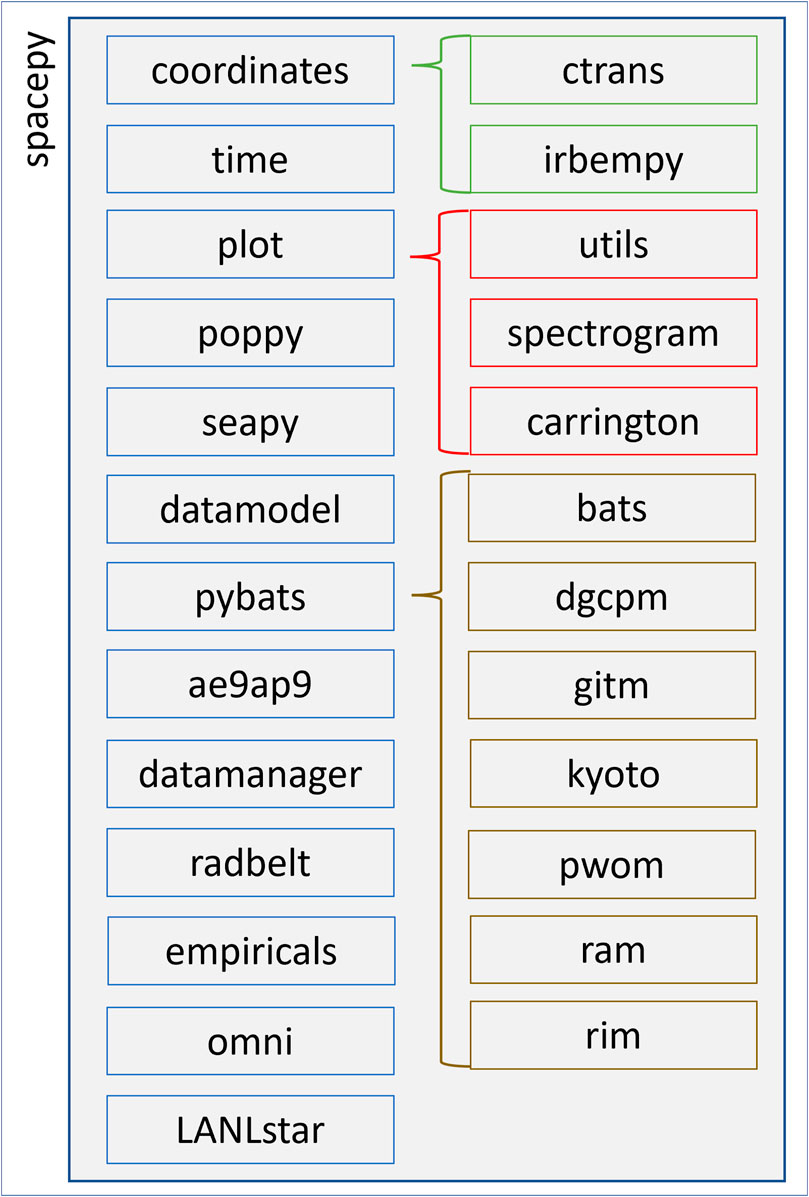Viewport: 809px width, 1197px height.
Task: Click the ae9ap9 module box
Action: (x=250, y=684)
